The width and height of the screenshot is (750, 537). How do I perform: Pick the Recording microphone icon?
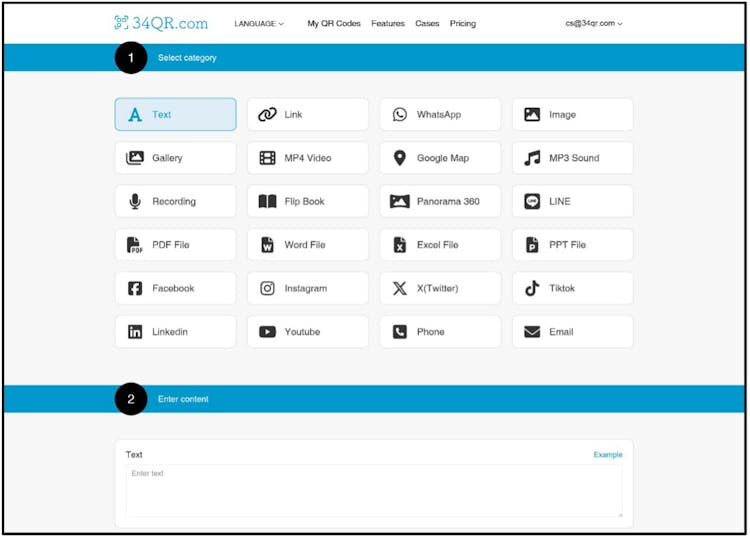[135, 201]
